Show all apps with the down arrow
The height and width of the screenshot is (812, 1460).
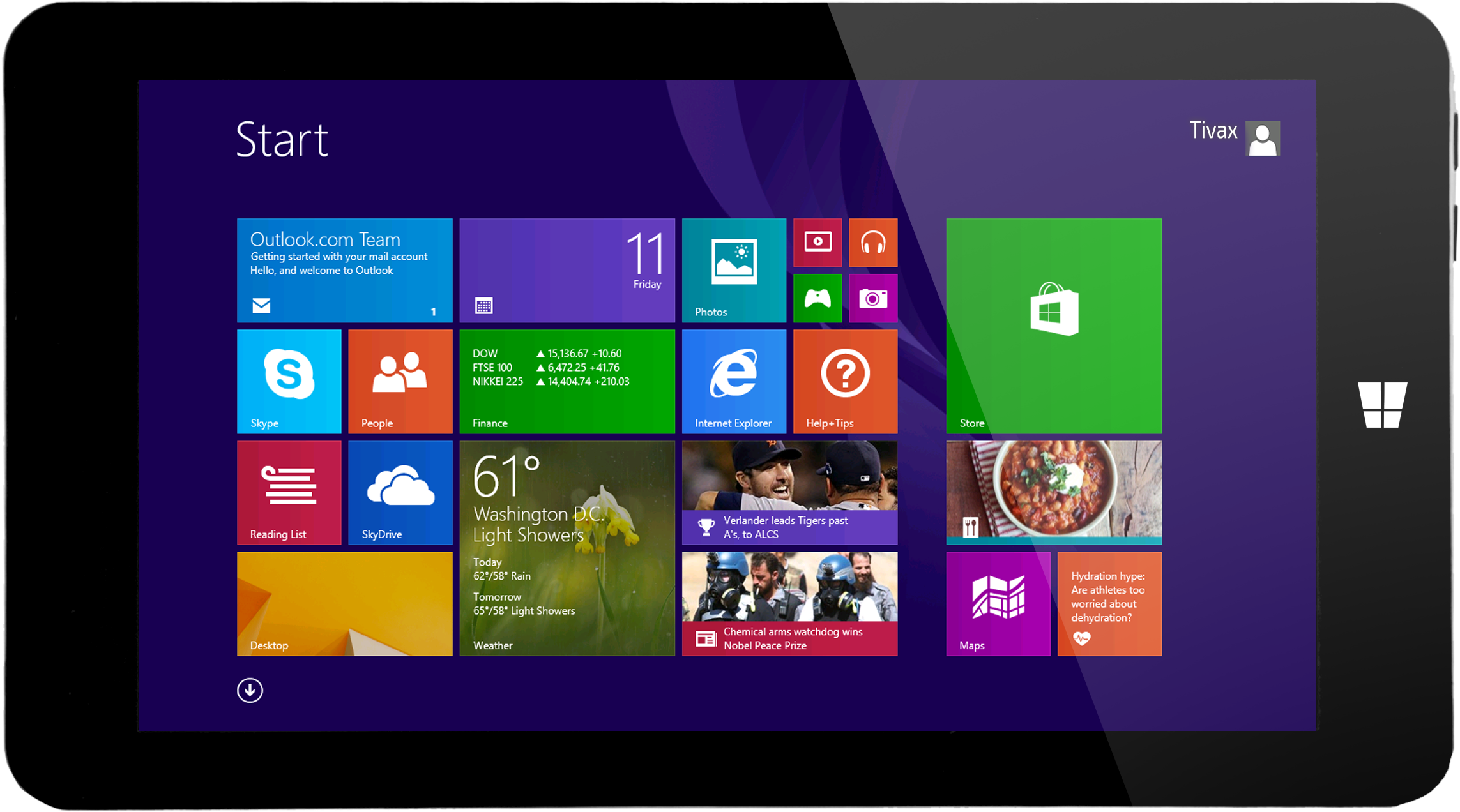click(250, 690)
